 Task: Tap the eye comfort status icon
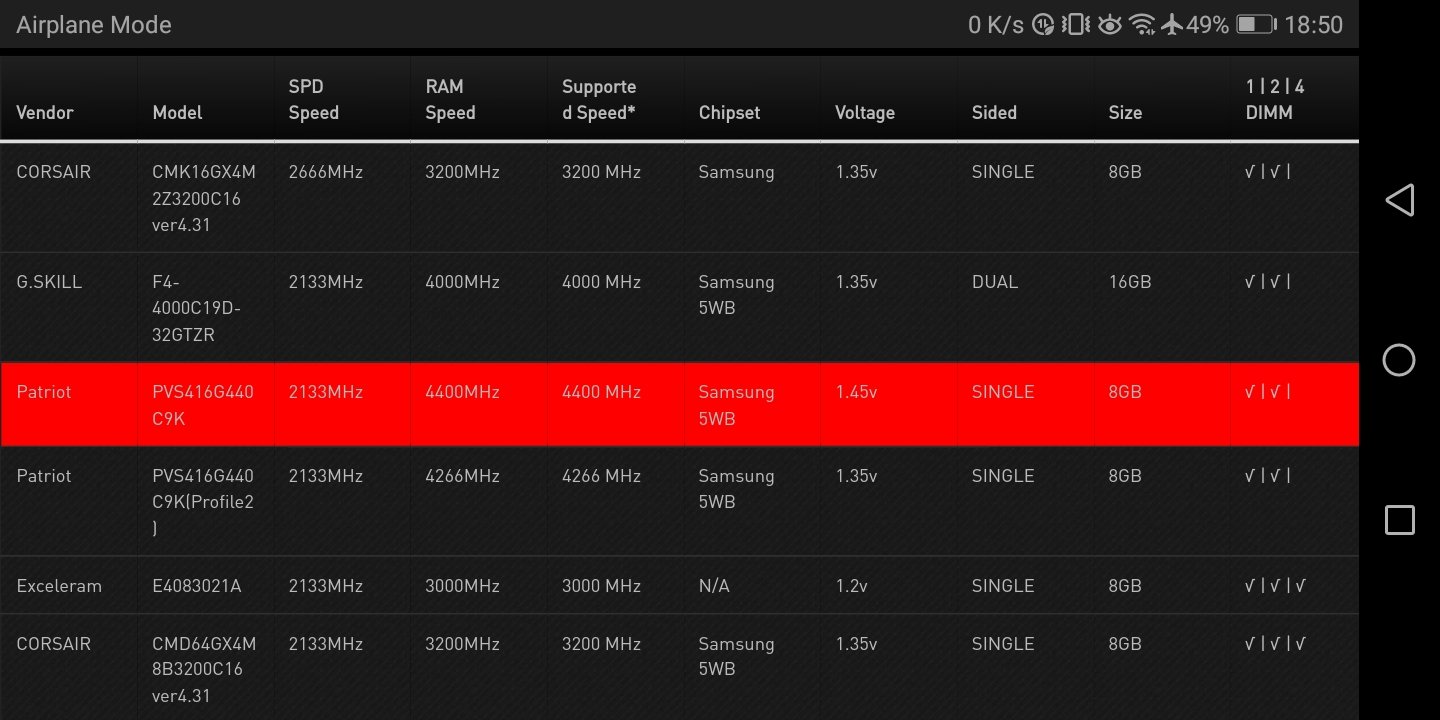[x=1109, y=25]
